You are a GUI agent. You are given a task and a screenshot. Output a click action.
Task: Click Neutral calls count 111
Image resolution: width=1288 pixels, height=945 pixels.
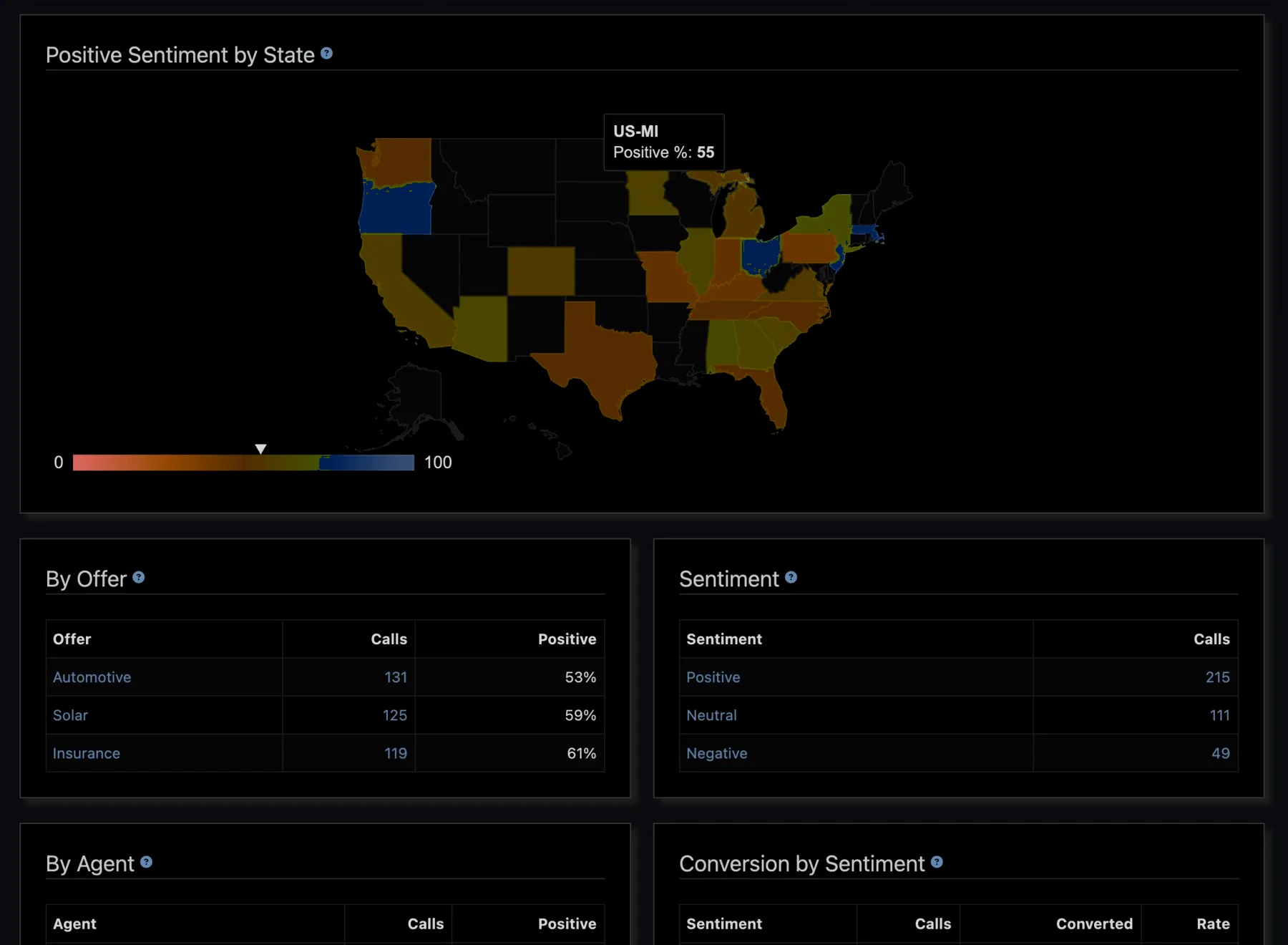click(x=1220, y=715)
